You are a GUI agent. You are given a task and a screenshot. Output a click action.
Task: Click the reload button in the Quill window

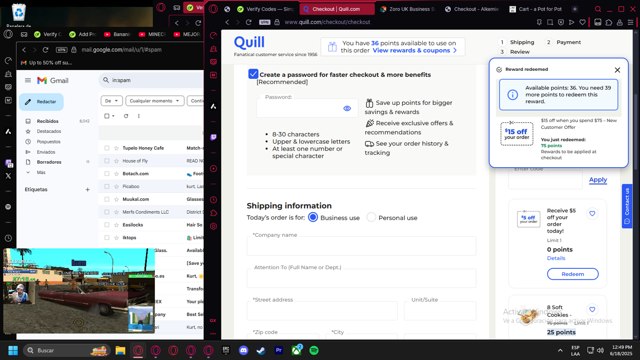click(x=248, y=22)
